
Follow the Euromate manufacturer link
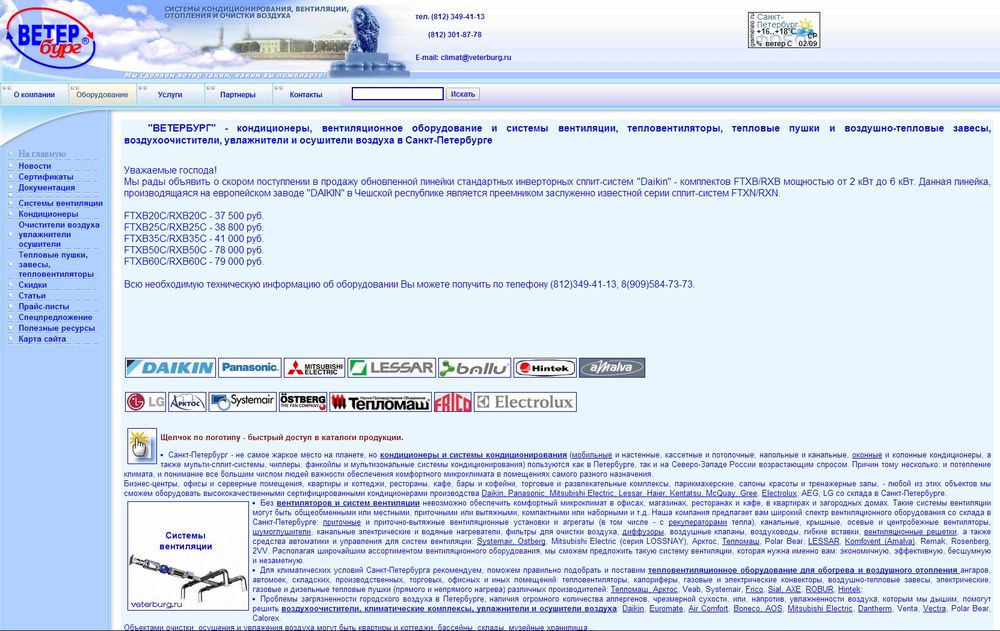(666, 609)
